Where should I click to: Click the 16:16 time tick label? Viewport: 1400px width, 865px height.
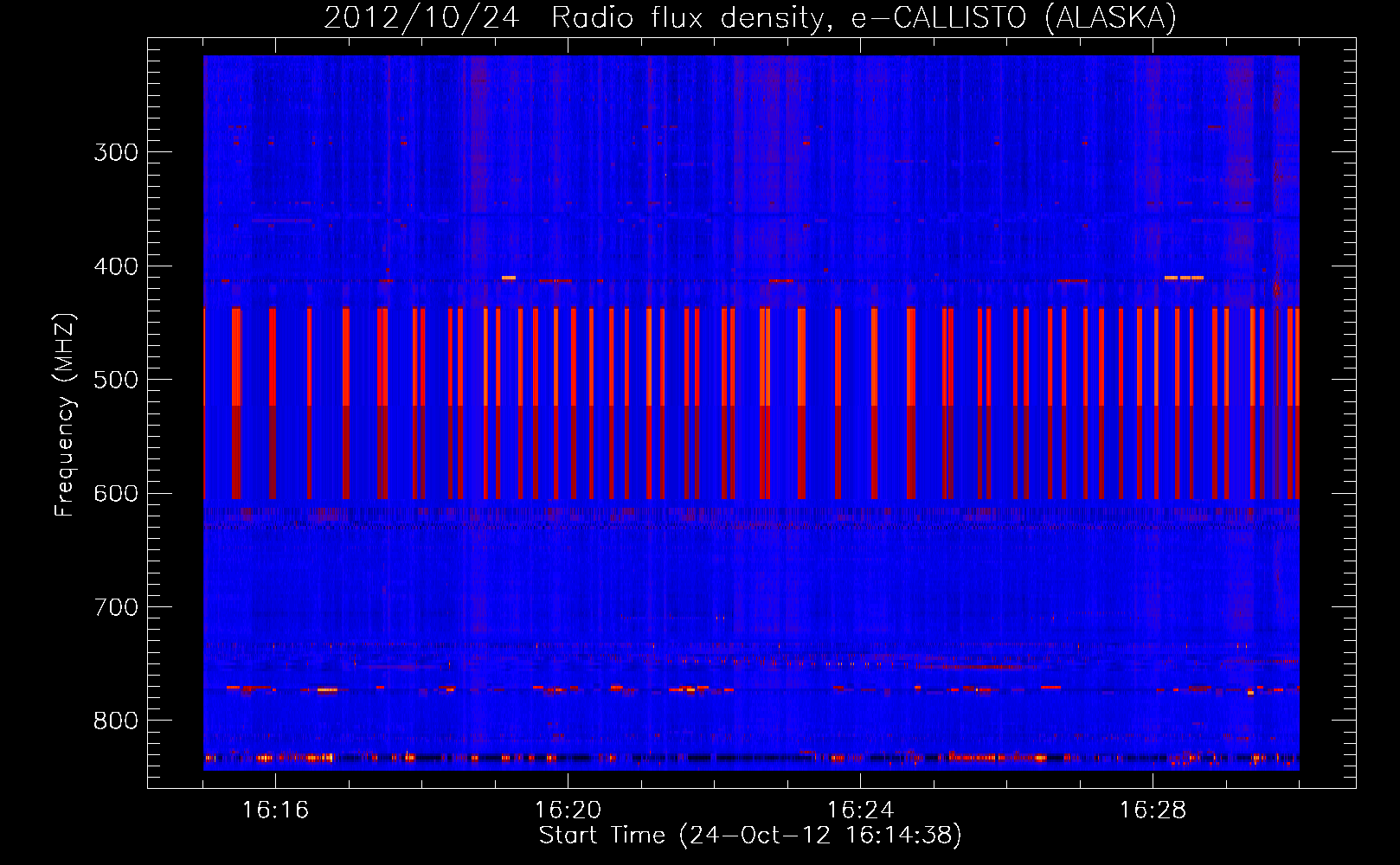(x=275, y=811)
